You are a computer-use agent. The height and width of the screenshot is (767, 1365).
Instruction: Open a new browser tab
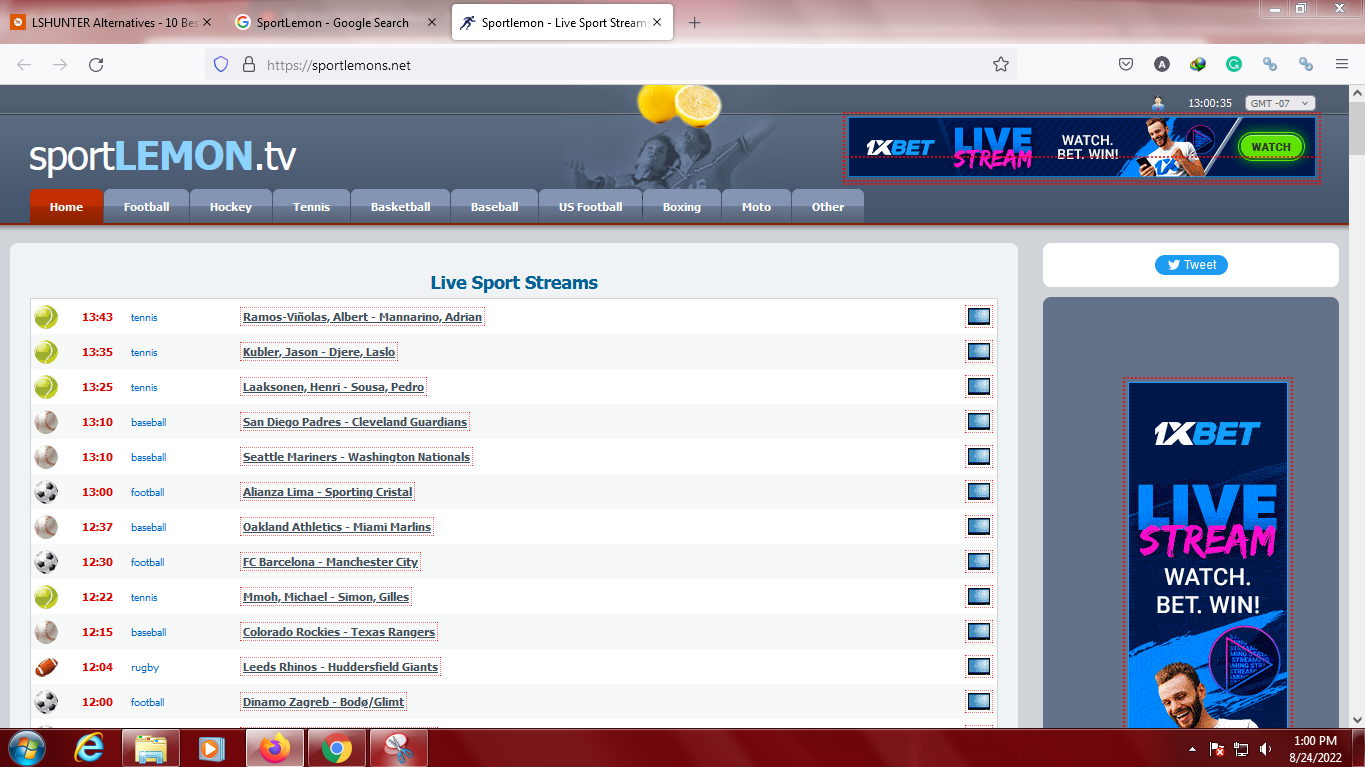[695, 23]
